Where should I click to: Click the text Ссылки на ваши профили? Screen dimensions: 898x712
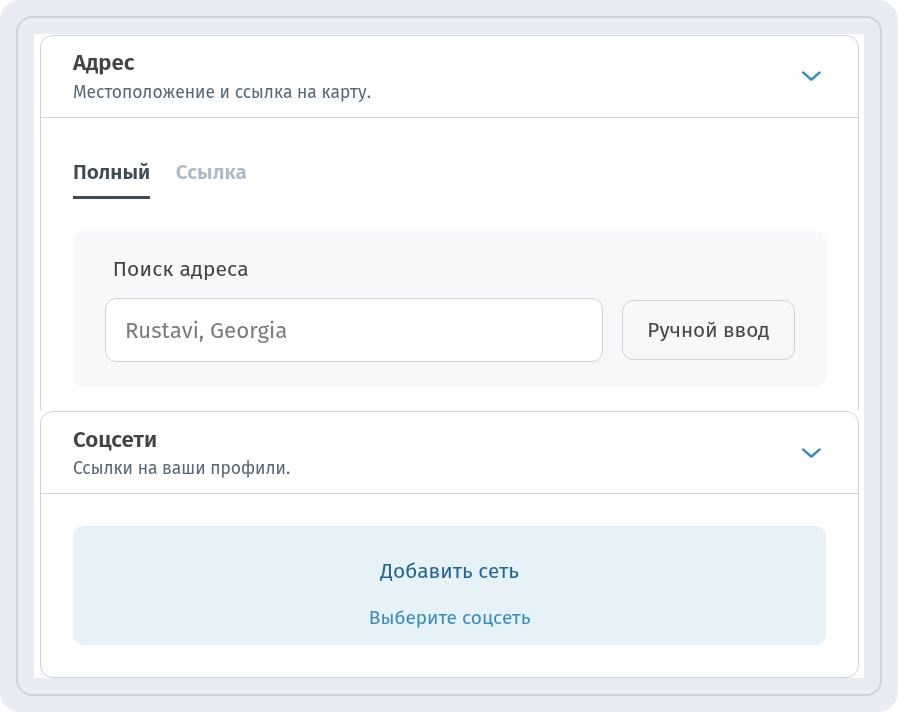click(x=182, y=468)
